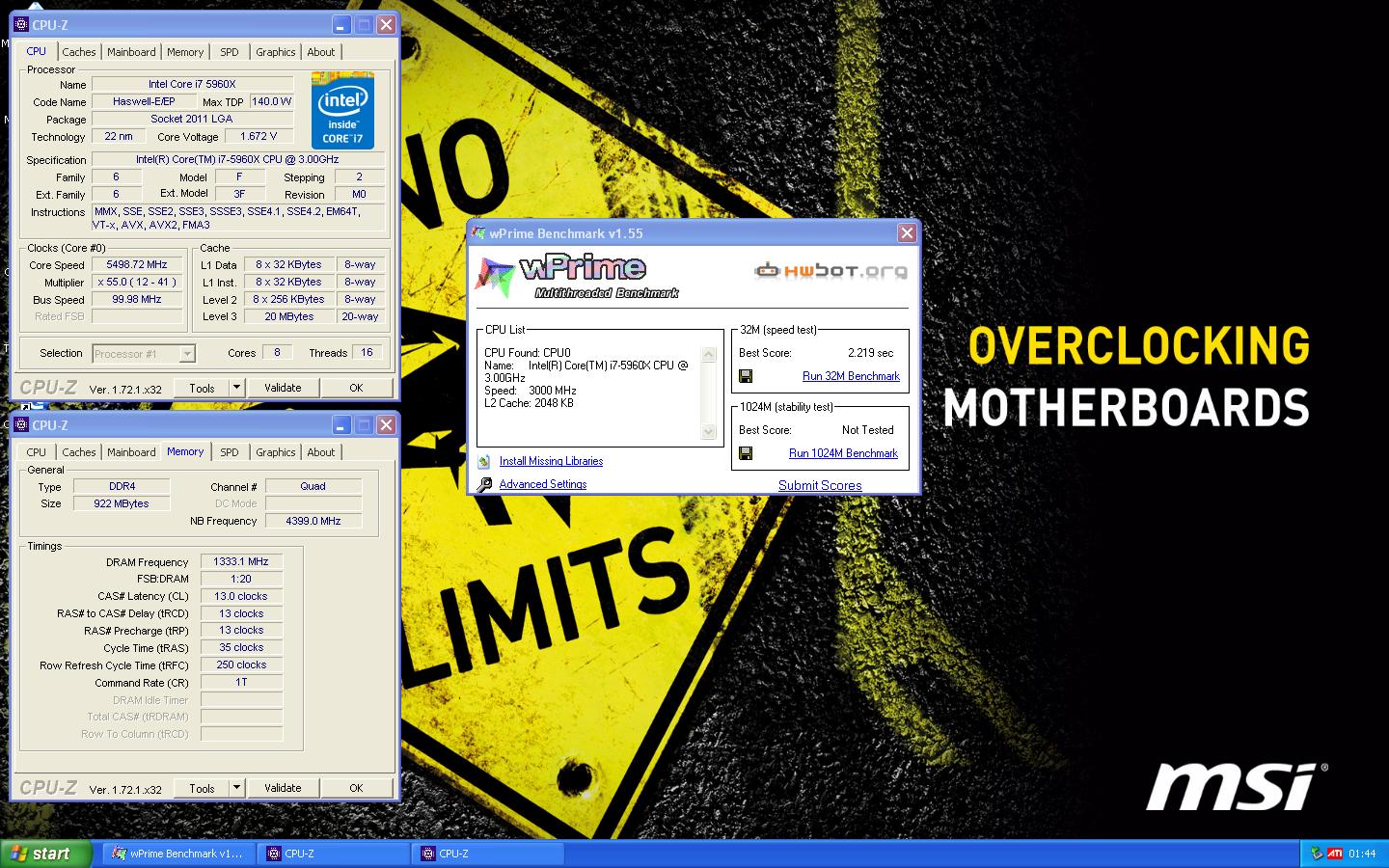Click the CPU-Z title bar icon in top window
The image size is (1389, 868).
[21, 25]
